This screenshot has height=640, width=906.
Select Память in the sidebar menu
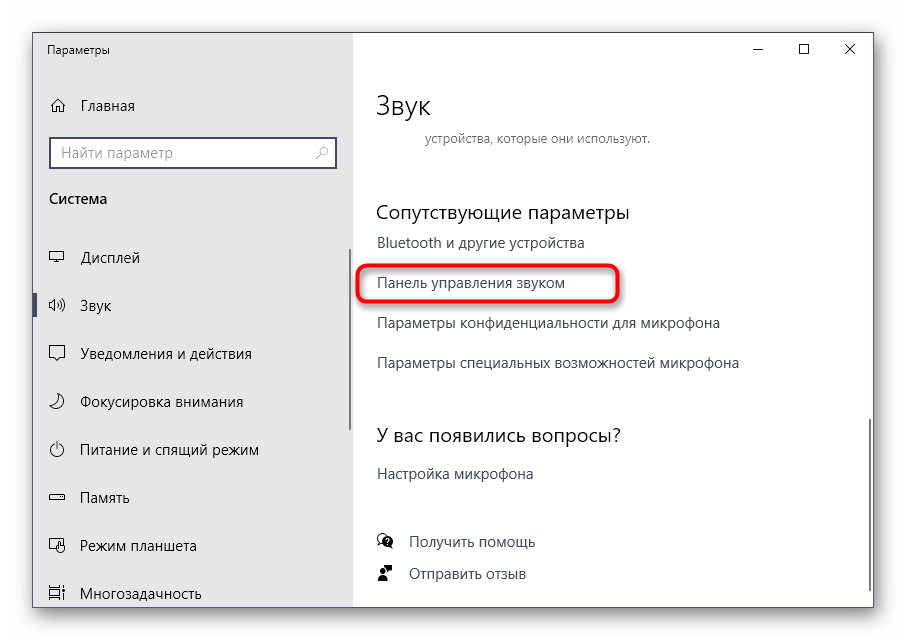pyautogui.click(x=105, y=498)
